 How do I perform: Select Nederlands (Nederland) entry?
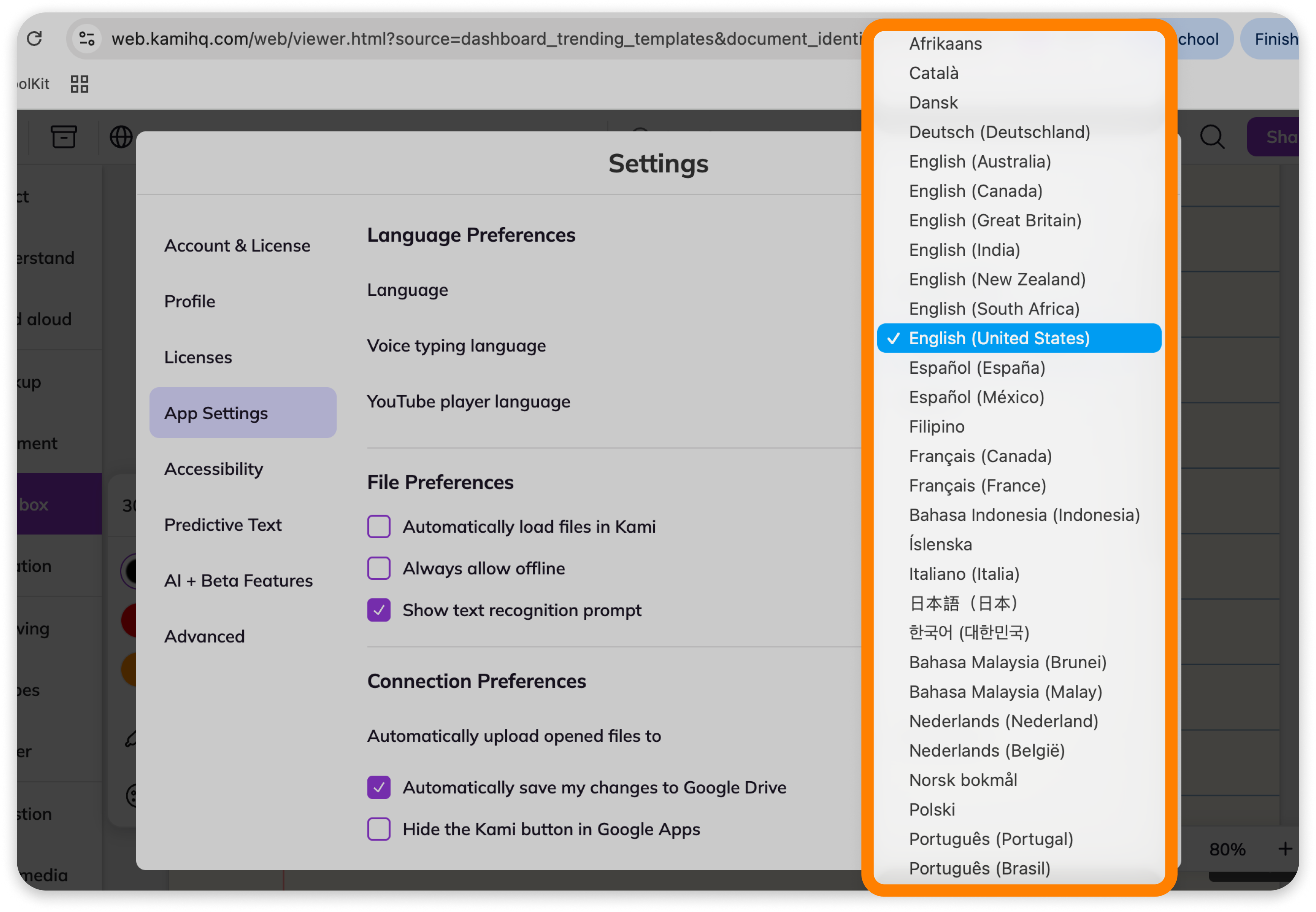pos(1019,721)
